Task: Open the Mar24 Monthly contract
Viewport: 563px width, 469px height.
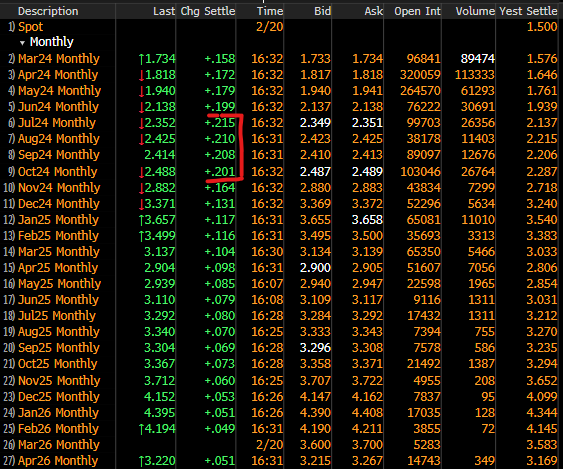Action: tap(59, 59)
